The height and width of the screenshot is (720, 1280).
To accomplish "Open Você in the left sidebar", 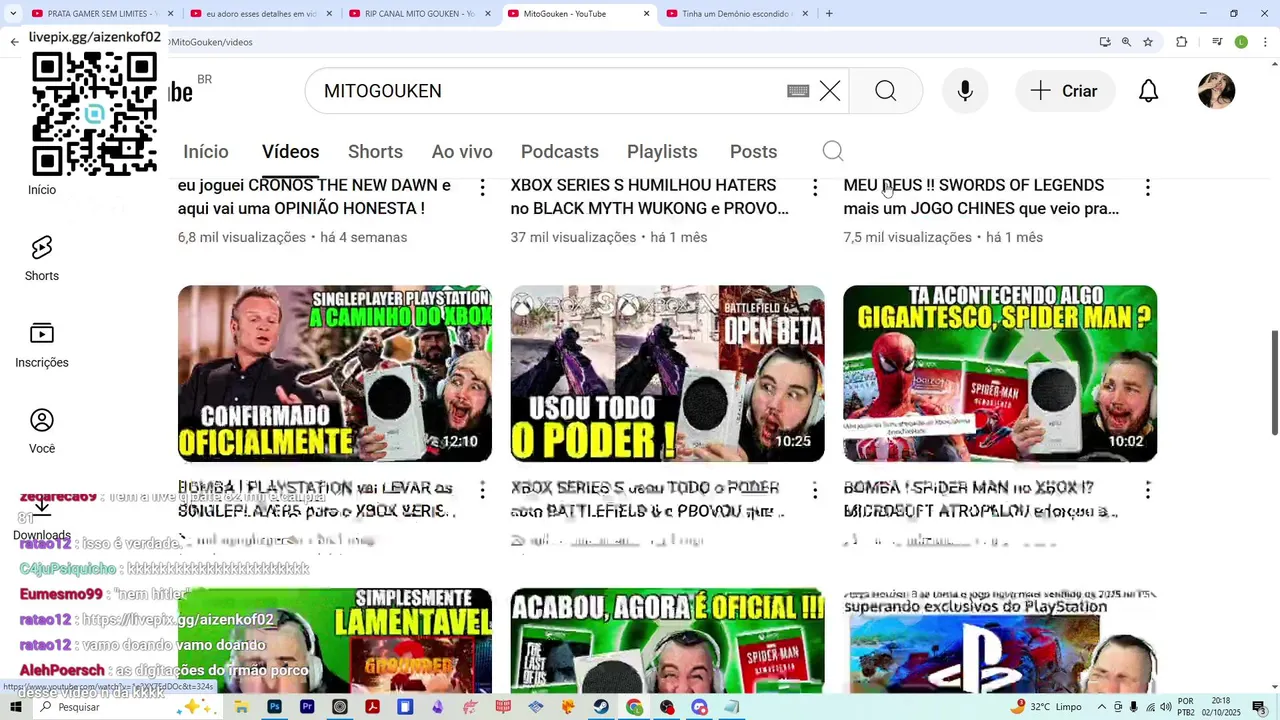I will 42,432.
